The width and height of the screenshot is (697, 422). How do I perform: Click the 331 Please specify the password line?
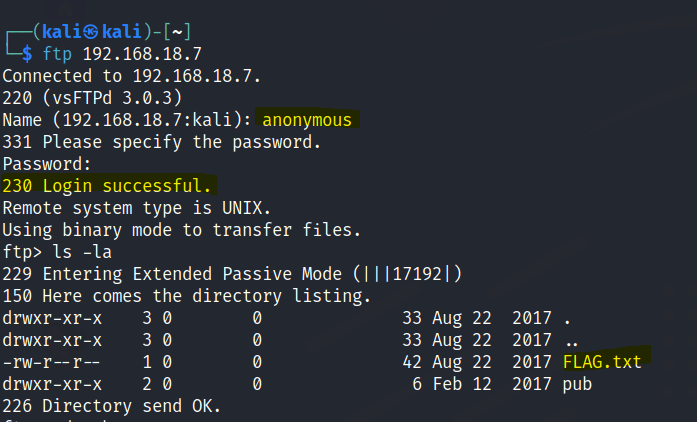[x=162, y=142]
